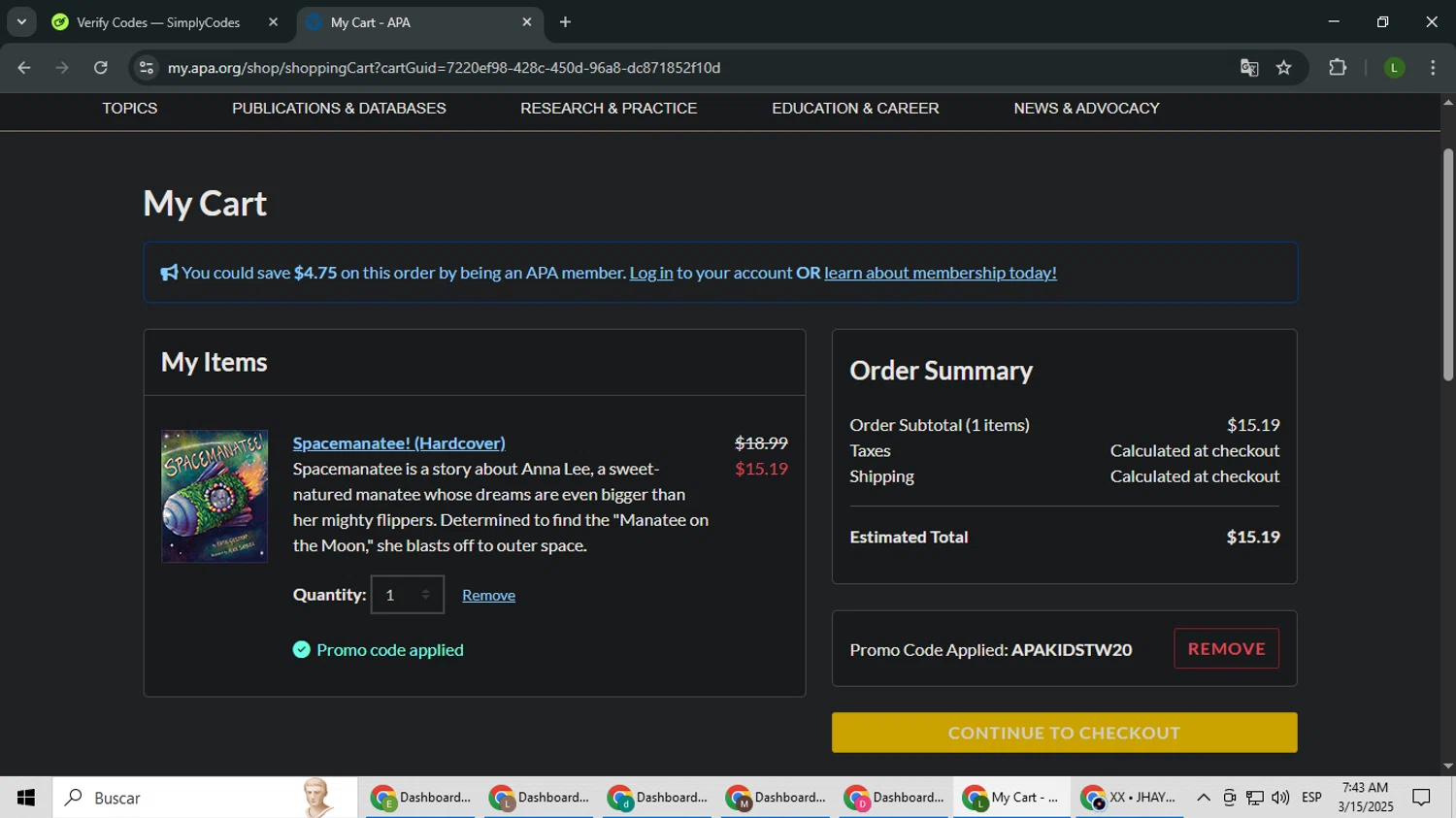
Task: Click CONTINUE TO CHECKOUT
Action: 1064,733
